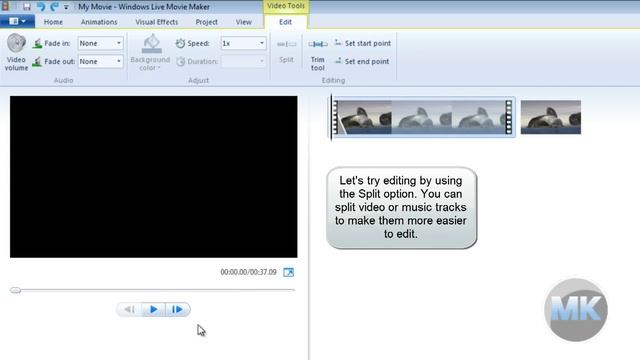
Task: Toggle full screen preview icon
Action: [x=289, y=272]
